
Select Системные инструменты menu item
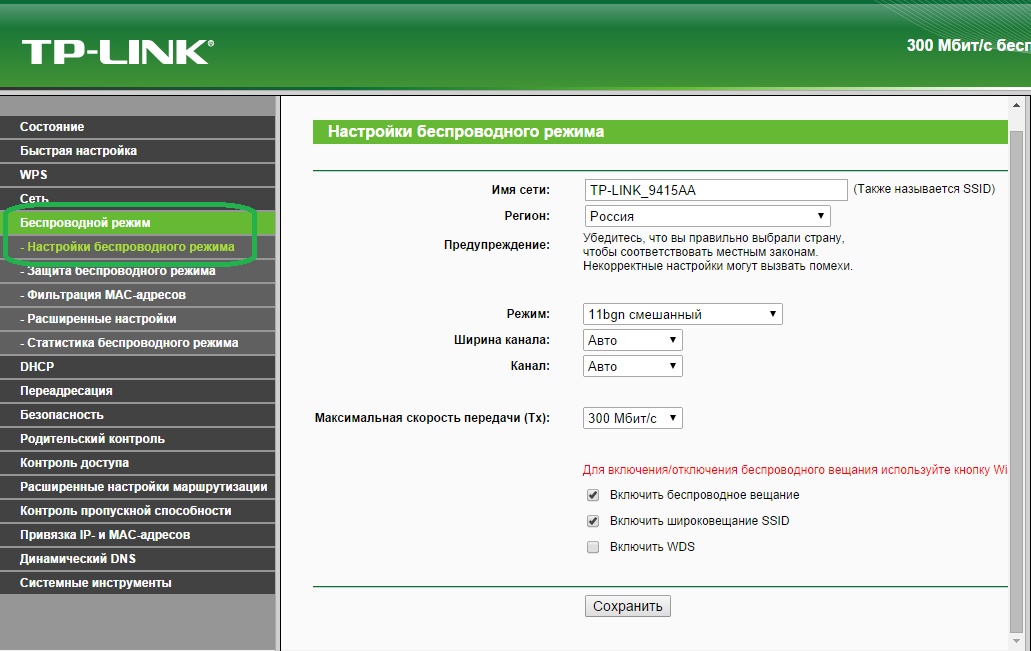tap(95, 583)
